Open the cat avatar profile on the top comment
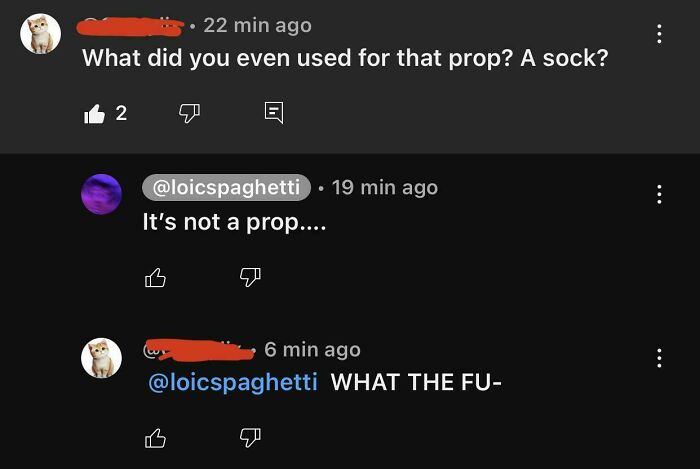Image resolution: width=700 pixels, height=469 pixels. tap(41, 35)
